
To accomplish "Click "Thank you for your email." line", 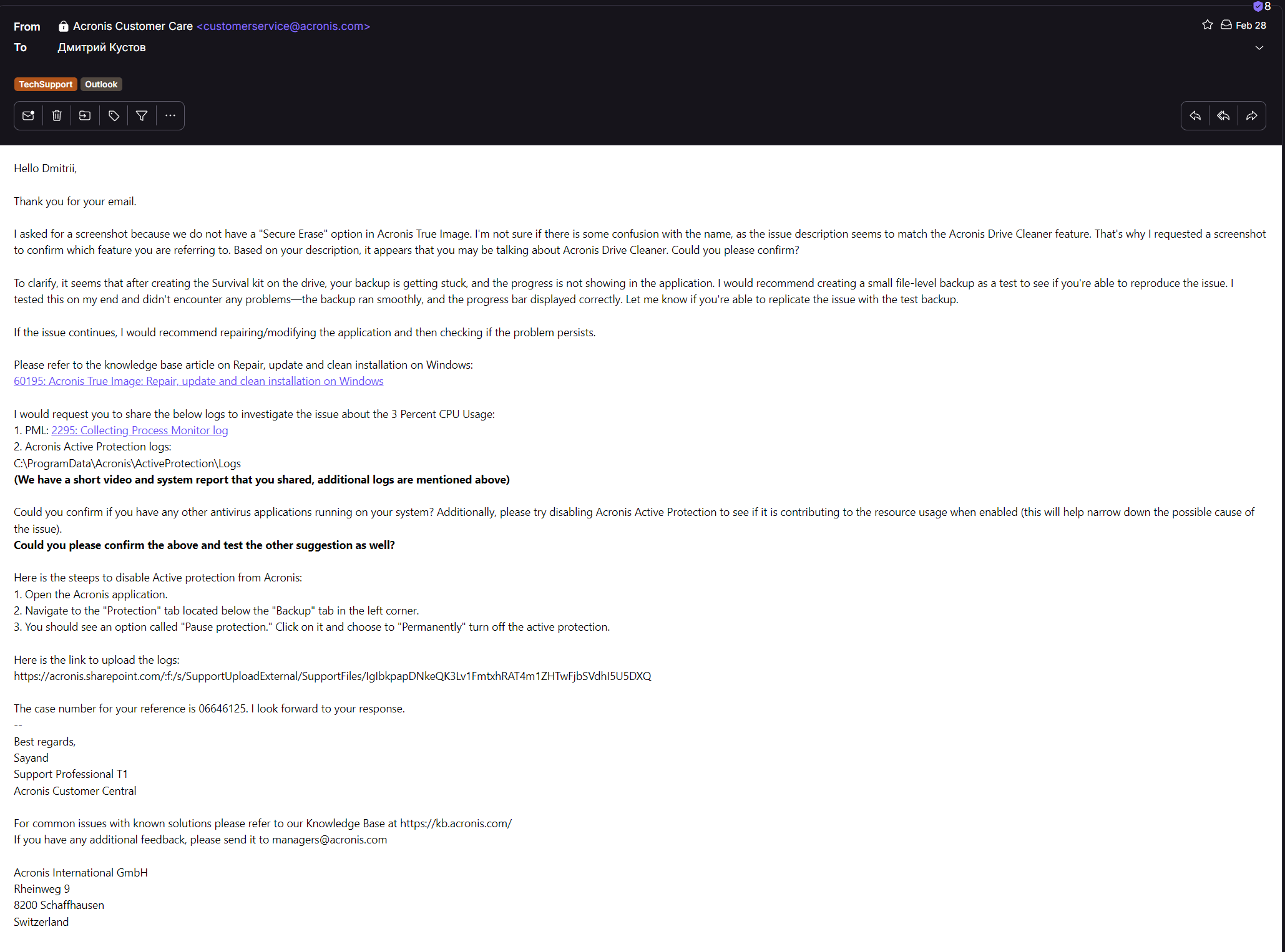I will [75, 202].
